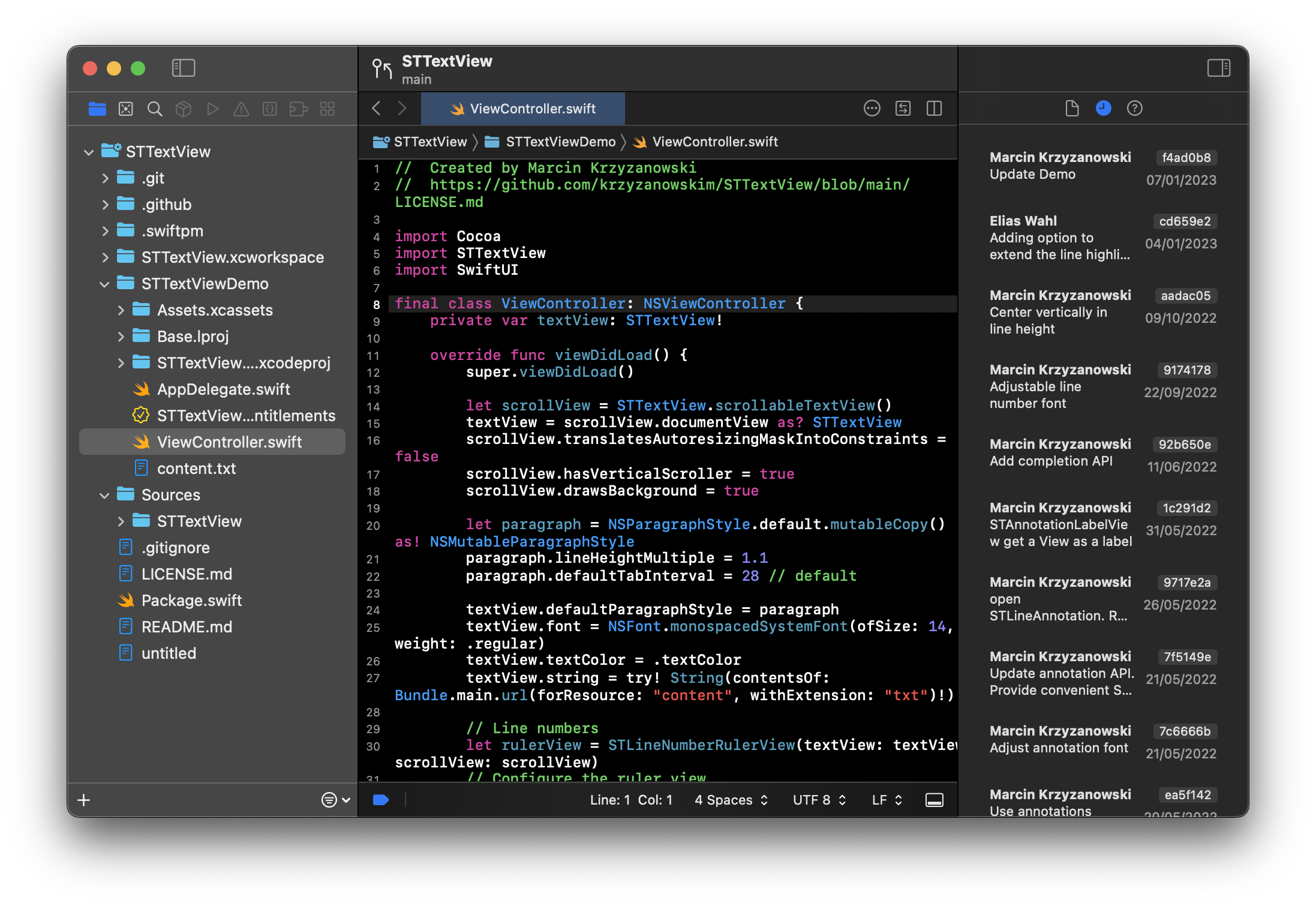Select AppDelegate.swift in the navigator
1316x906 pixels.
(x=212, y=389)
